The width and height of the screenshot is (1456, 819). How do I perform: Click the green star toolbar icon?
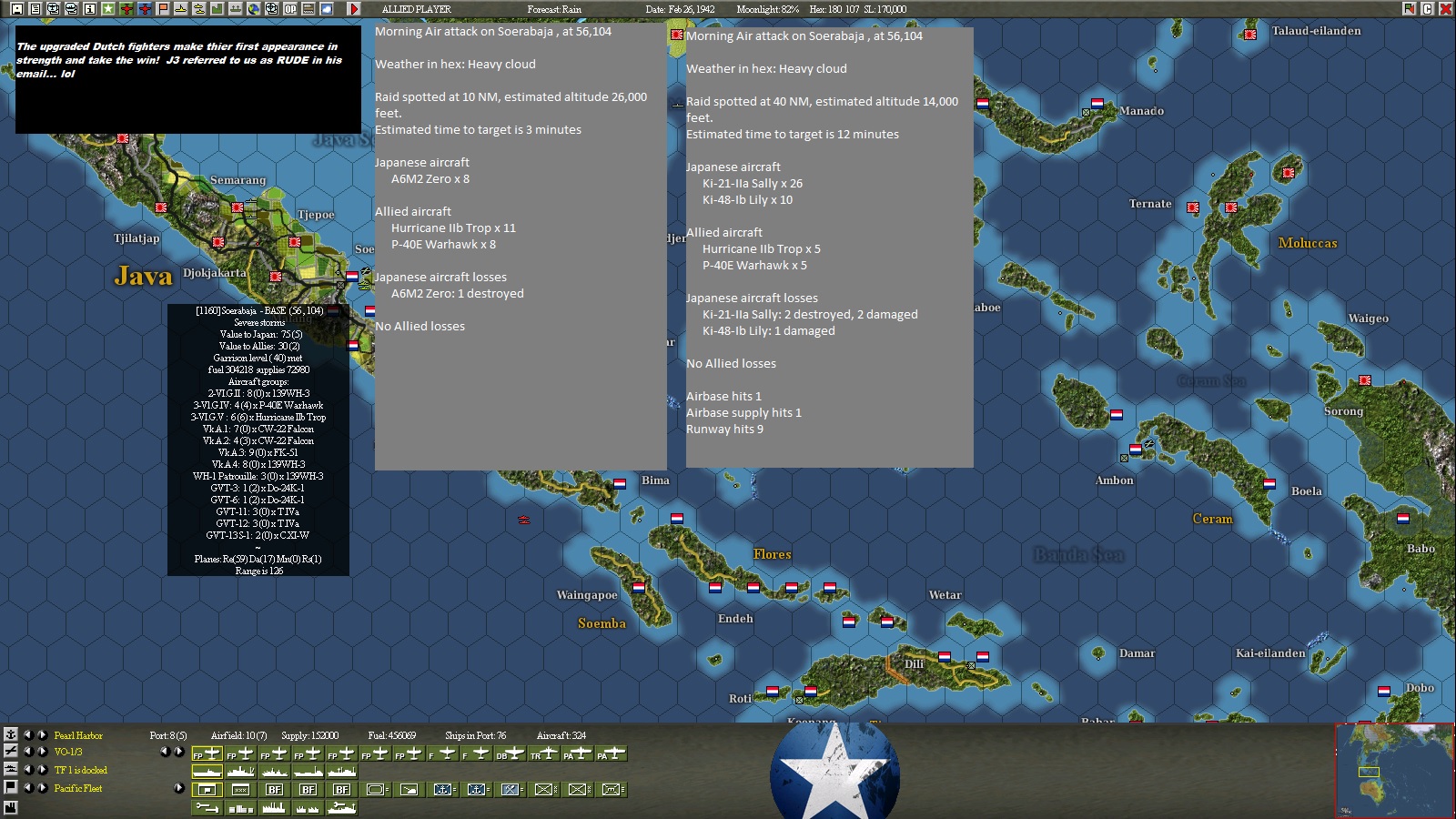click(x=107, y=9)
